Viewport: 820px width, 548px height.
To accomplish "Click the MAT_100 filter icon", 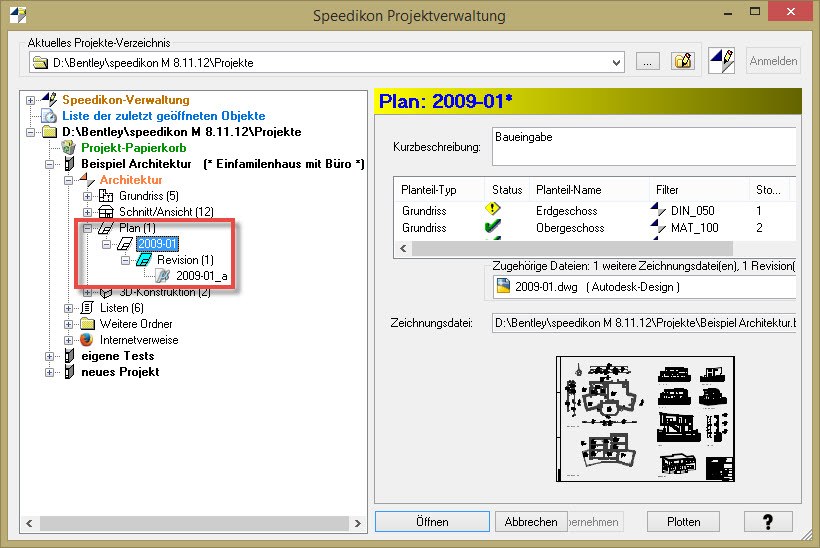I will click(658, 227).
